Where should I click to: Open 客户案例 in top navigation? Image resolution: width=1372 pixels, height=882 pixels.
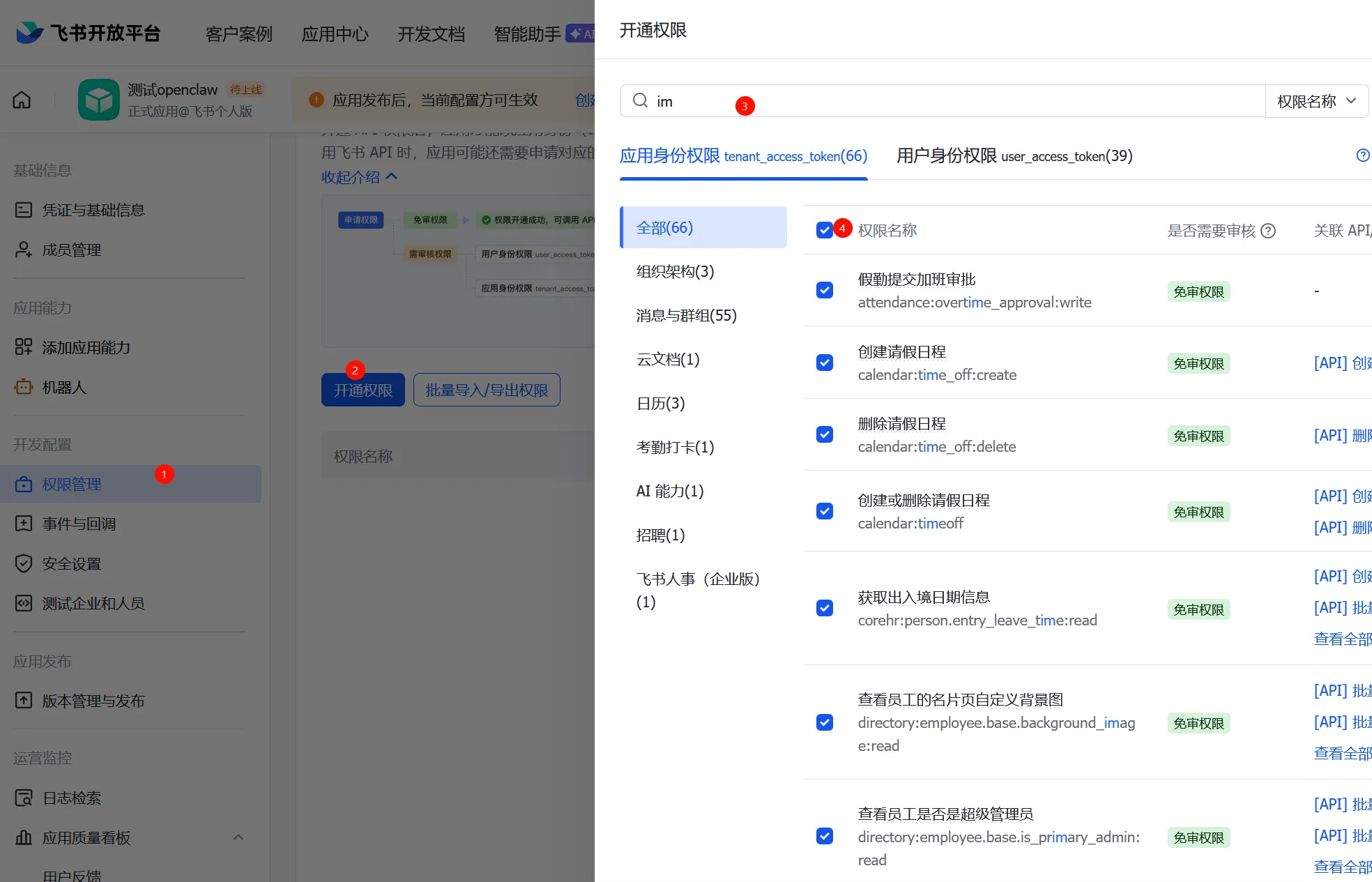click(x=238, y=33)
